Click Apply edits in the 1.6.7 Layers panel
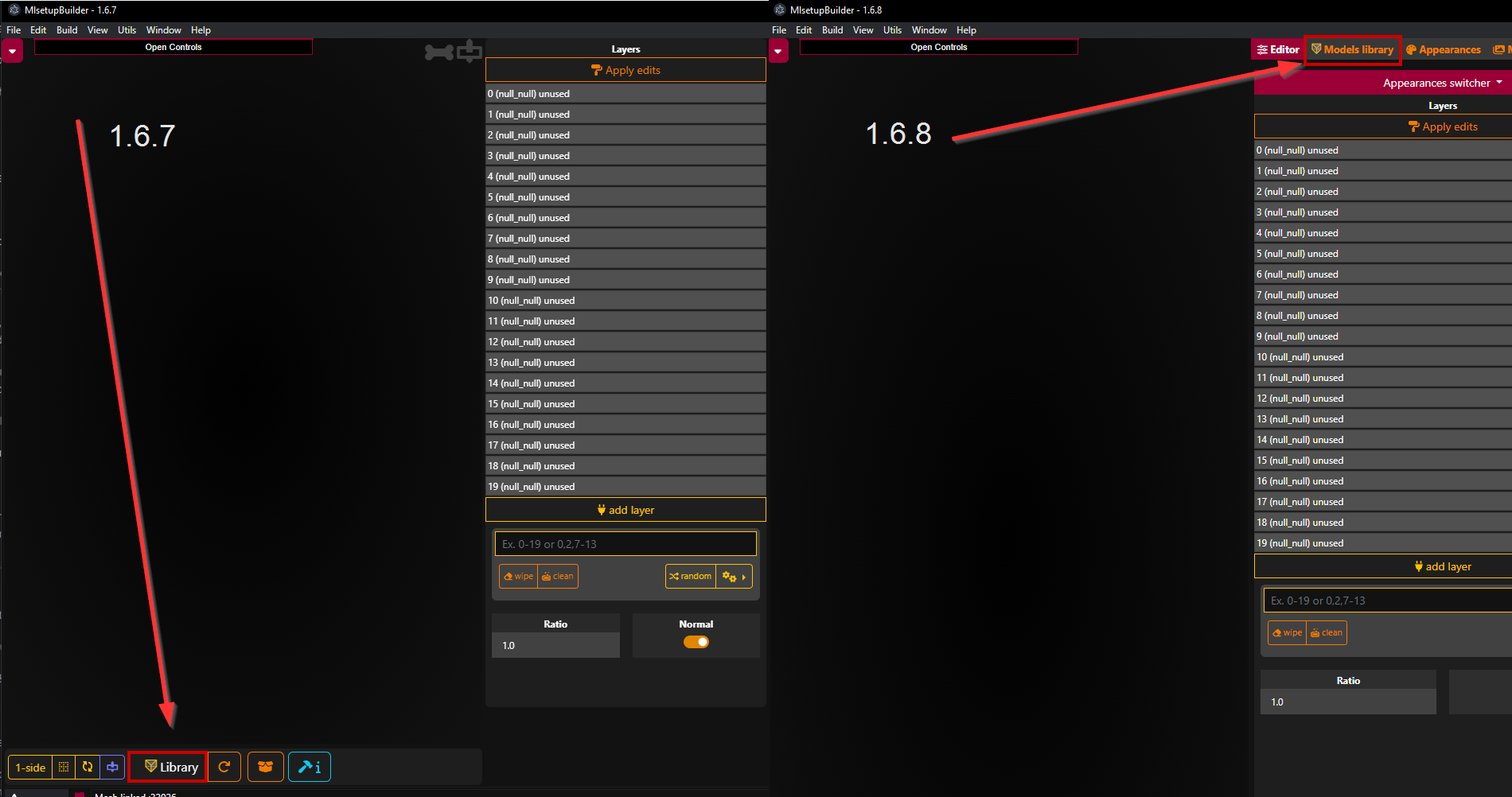Image resolution: width=1512 pixels, height=797 pixels. (x=625, y=70)
